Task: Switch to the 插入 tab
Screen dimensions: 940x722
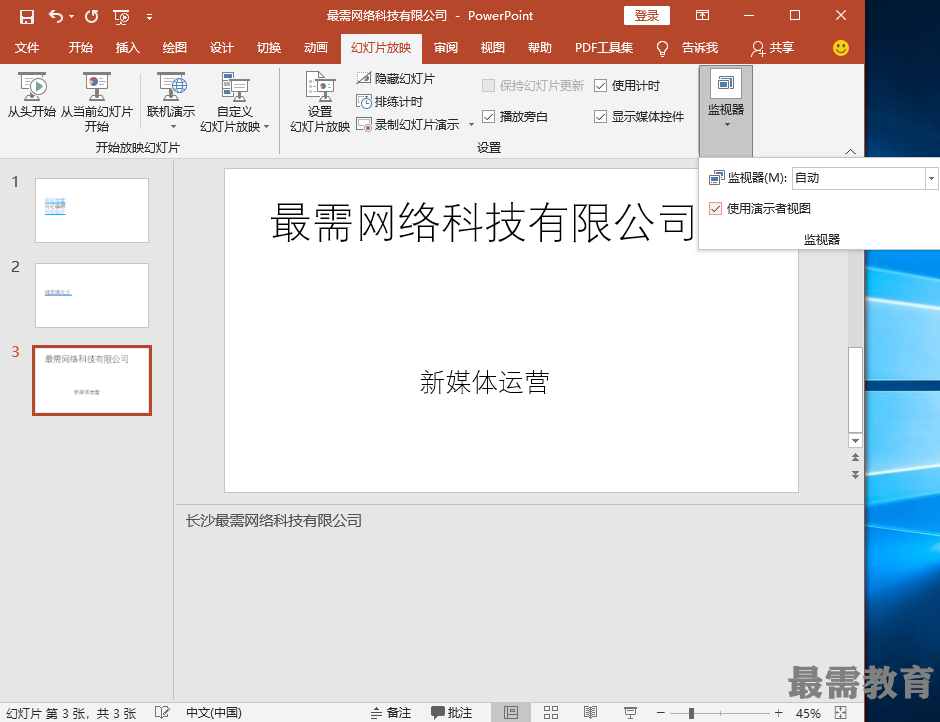Action: 127,47
